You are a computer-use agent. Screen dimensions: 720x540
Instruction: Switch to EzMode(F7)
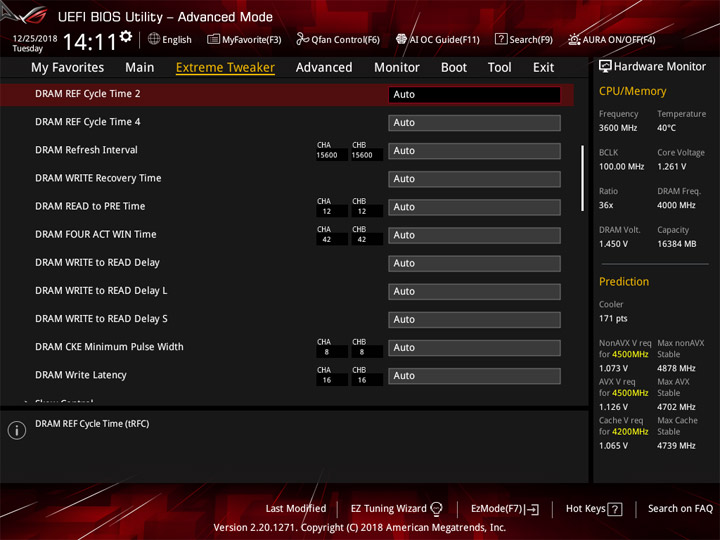(497, 509)
